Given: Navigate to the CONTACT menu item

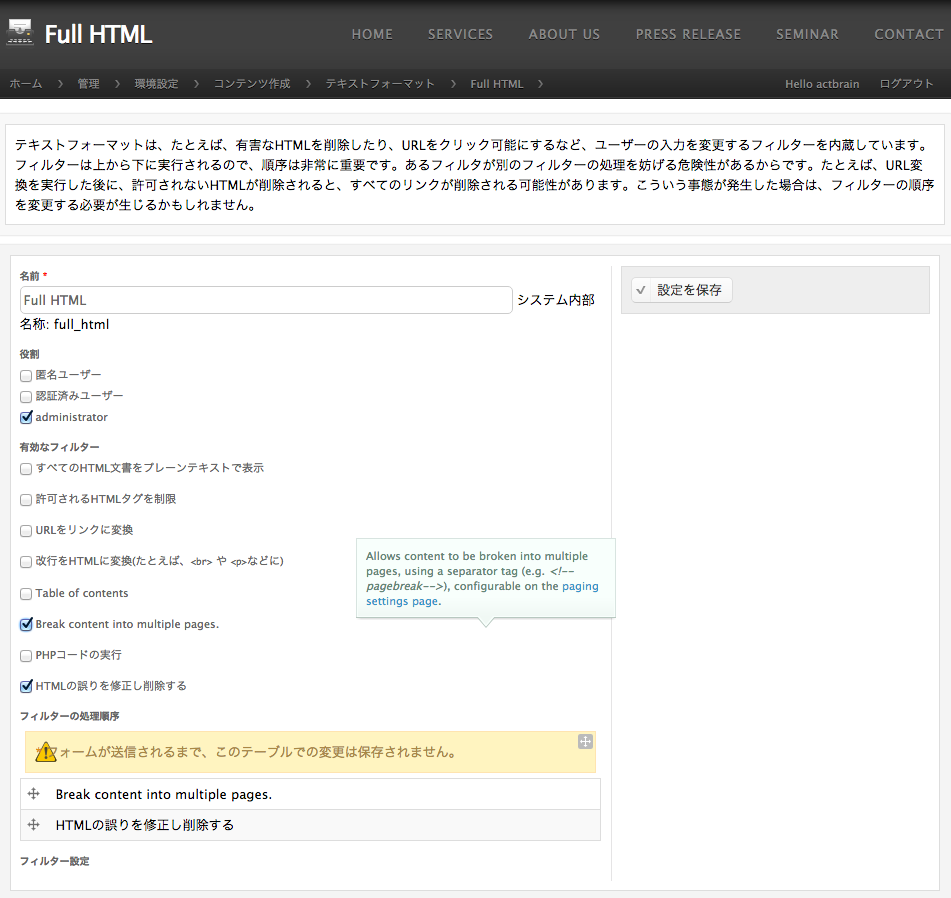Looking at the screenshot, I should [908, 33].
